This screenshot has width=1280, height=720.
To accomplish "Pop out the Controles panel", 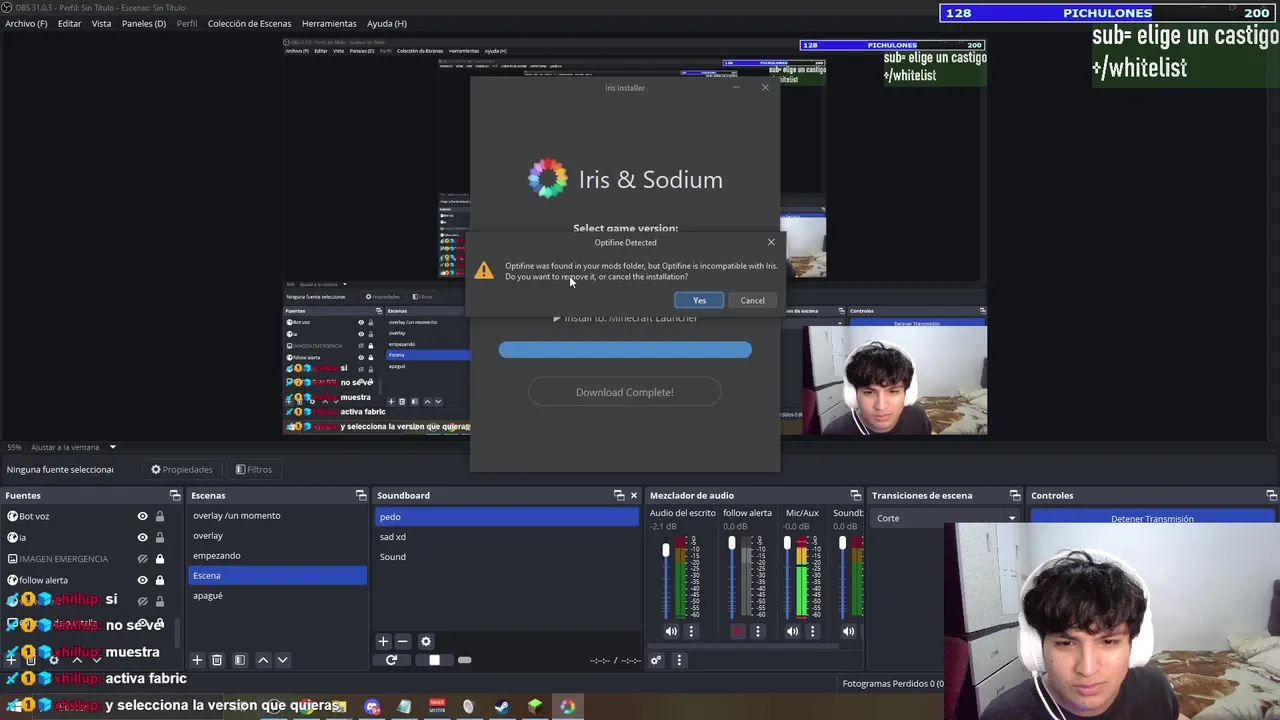I will (x=1271, y=496).
